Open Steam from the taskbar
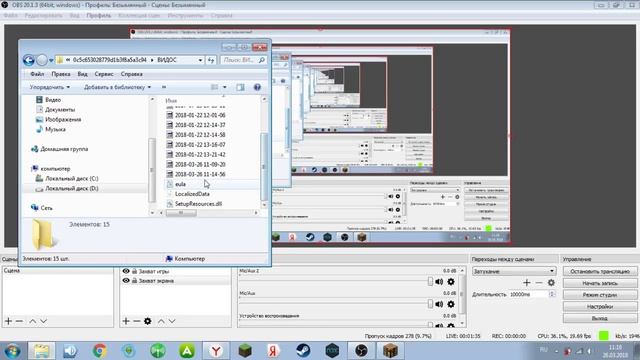Image resolution: width=640 pixels, height=360 pixels. point(303,351)
